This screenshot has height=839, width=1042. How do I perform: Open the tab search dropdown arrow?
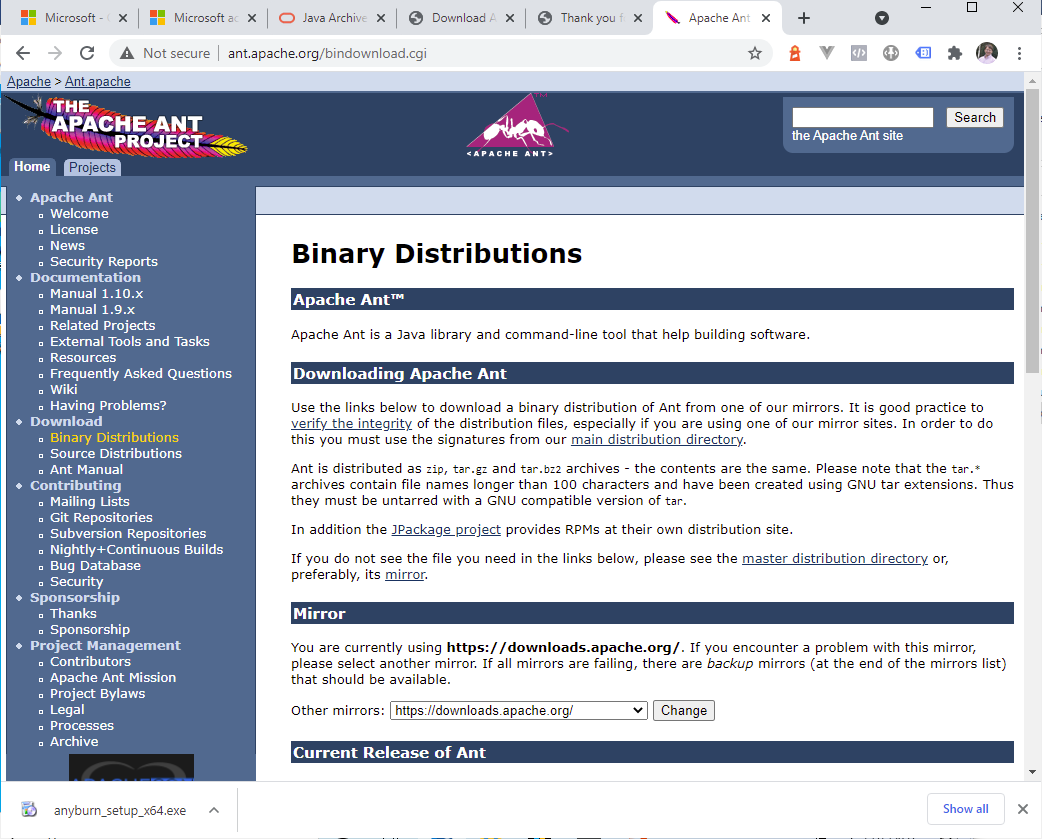coord(882,18)
